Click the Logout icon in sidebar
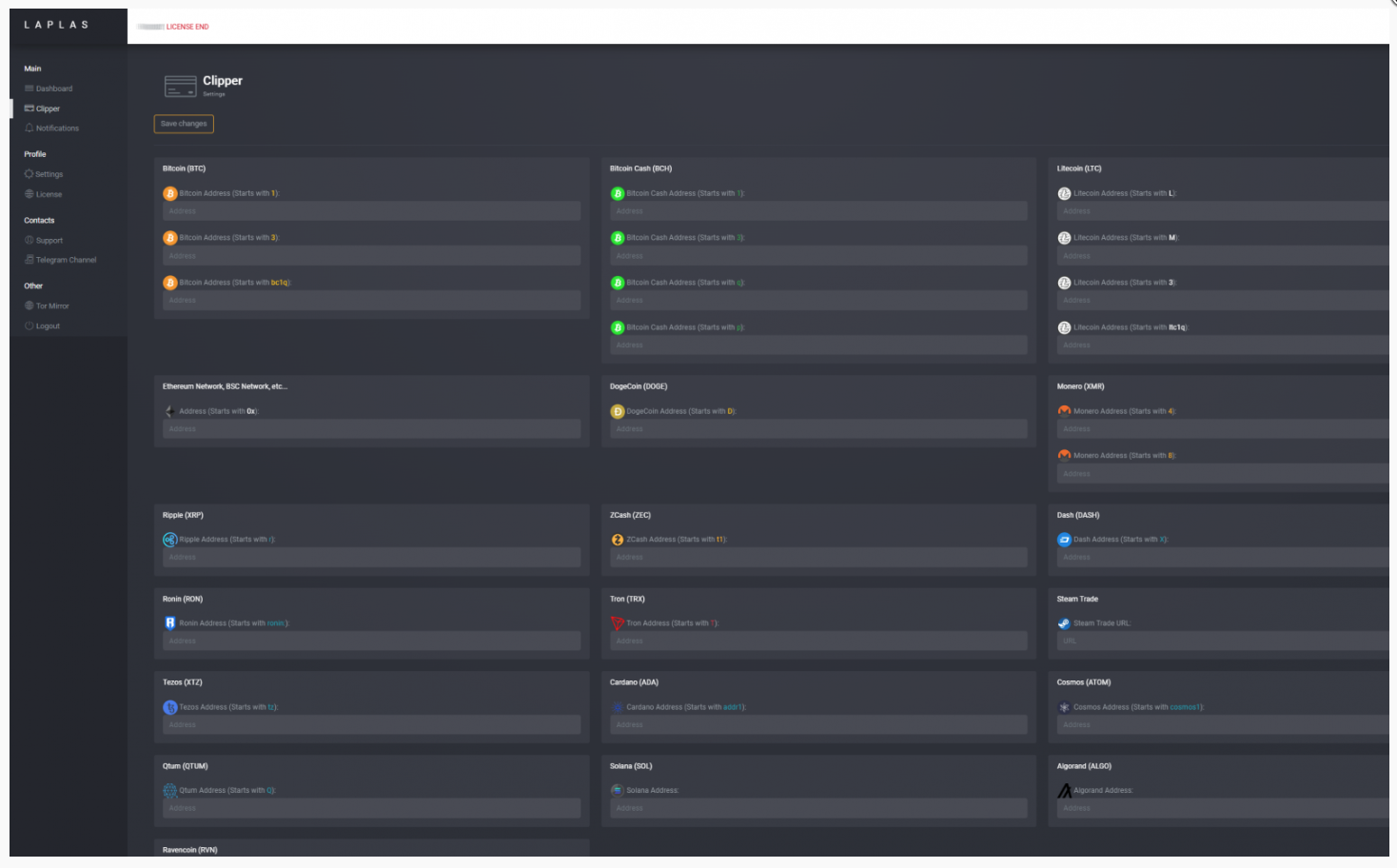This screenshot has width=1397, height=868. (30, 325)
